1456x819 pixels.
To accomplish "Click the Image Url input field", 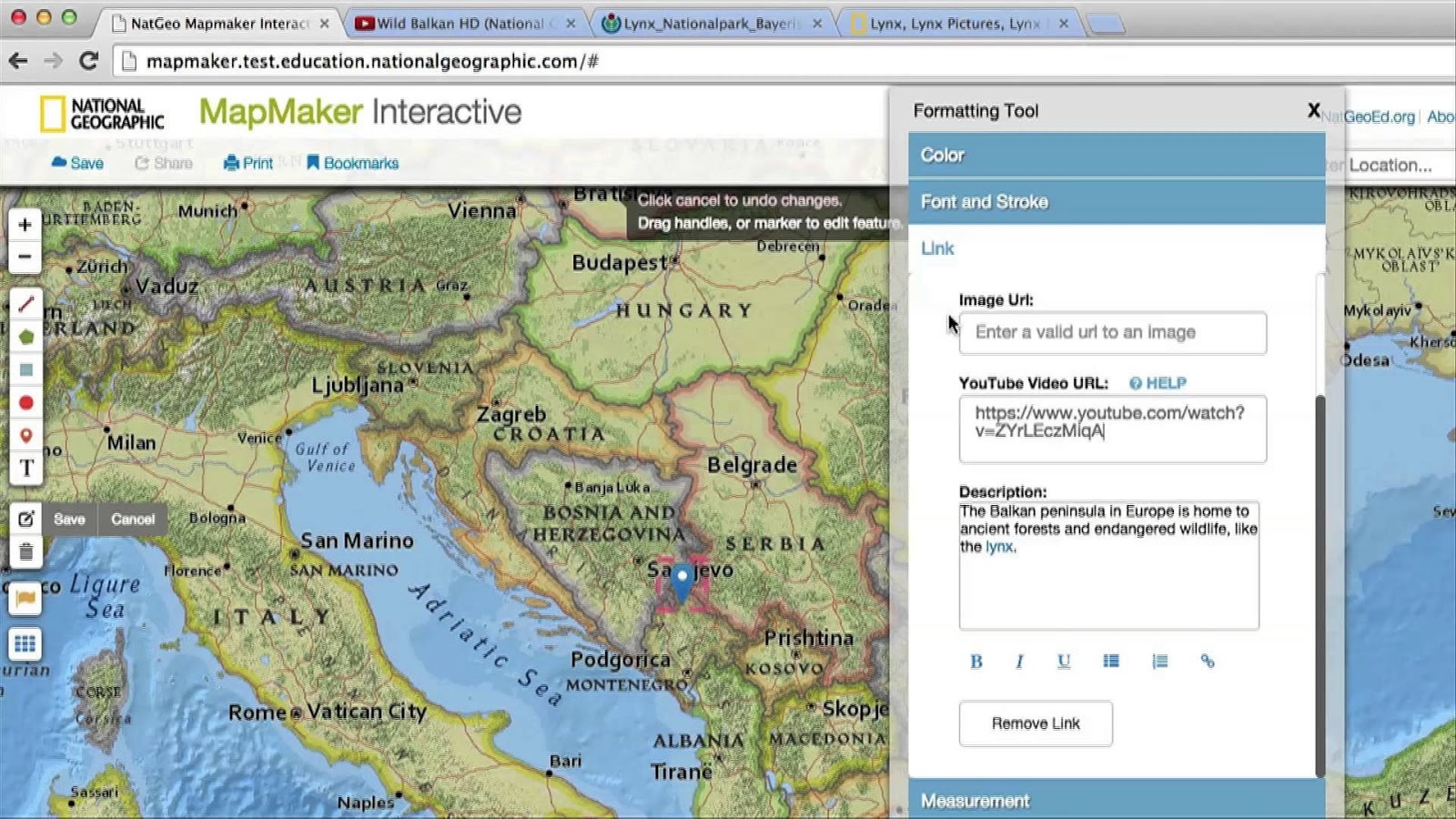I will pos(1112,333).
